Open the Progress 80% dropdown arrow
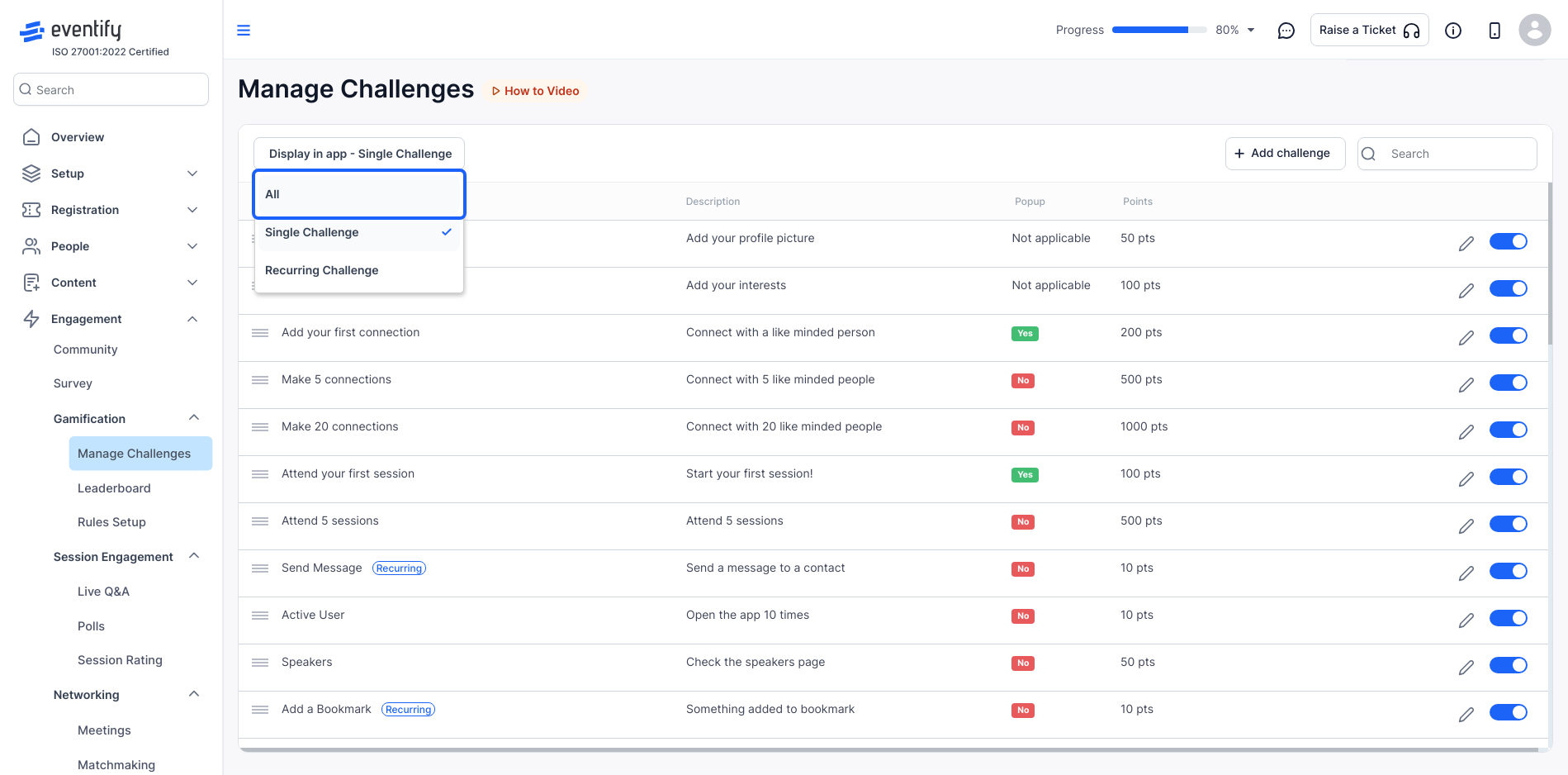 (x=1251, y=30)
